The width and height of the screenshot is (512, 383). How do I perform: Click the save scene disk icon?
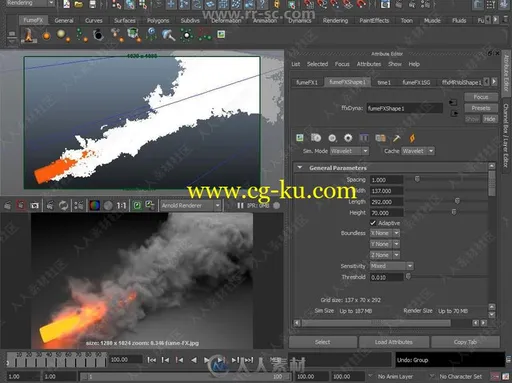coord(92,4)
